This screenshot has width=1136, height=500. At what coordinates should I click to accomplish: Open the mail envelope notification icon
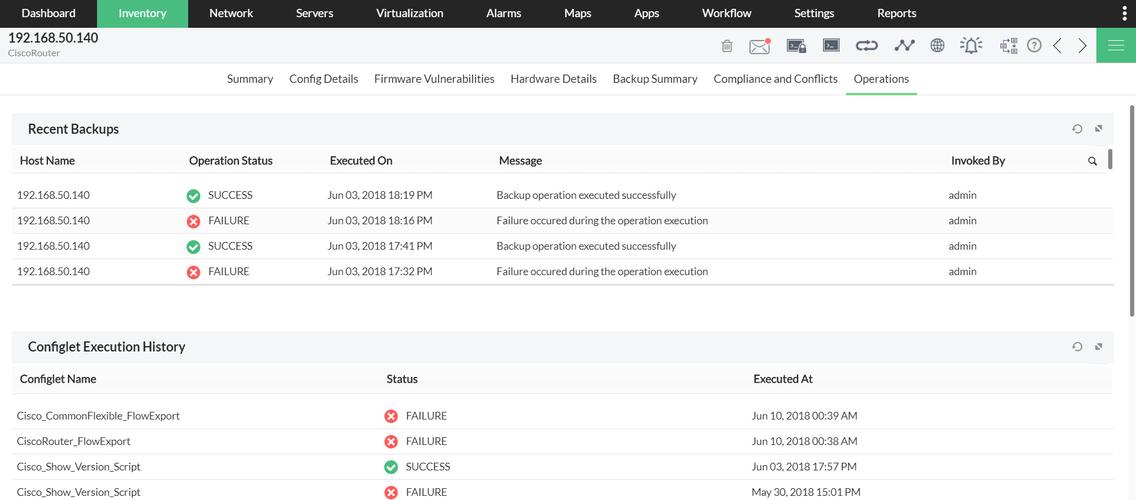tap(760, 46)
